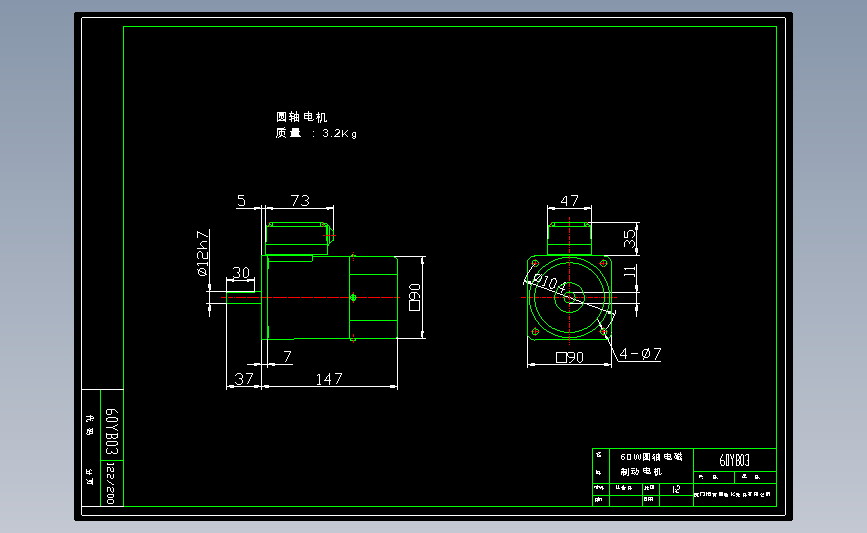The image size is (867, 533).
Task: Click the 'Ø104' bolt circle dimension
Action: (549, 283)
